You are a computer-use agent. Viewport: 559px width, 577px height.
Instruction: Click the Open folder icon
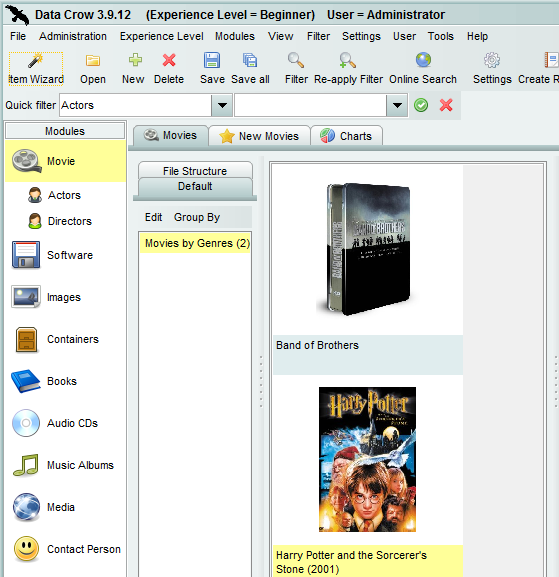click(x=93, y=61)
